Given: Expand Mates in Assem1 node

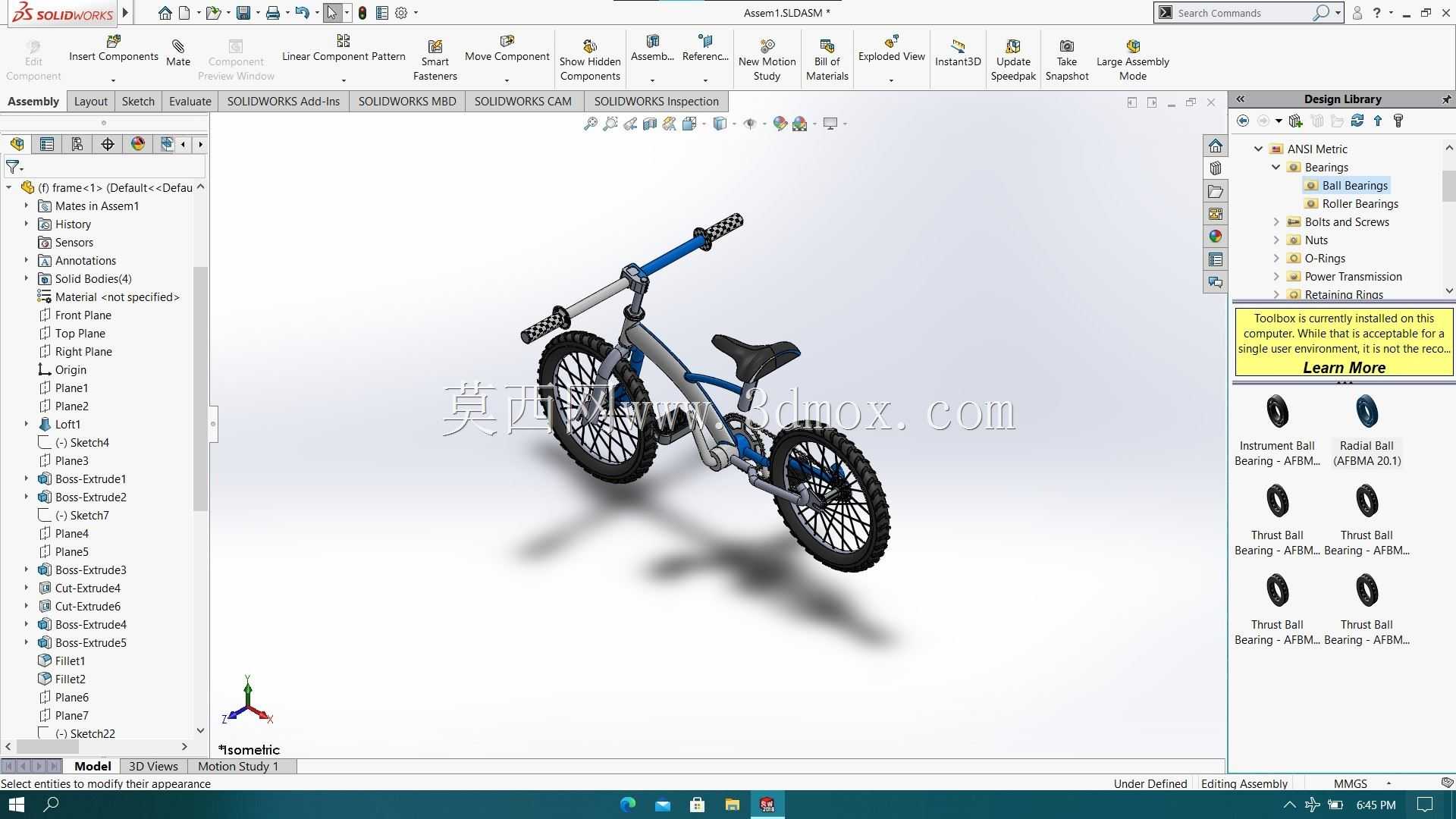Looking at the screenshot, I should click(x=27, y=206).
